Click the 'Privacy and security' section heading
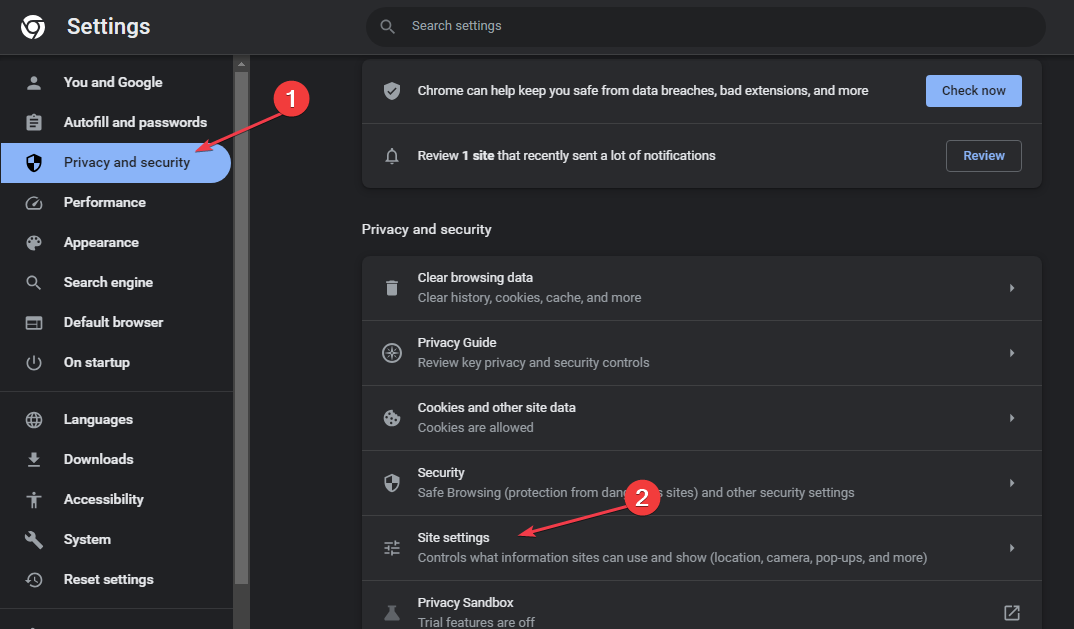 [427, 230]
